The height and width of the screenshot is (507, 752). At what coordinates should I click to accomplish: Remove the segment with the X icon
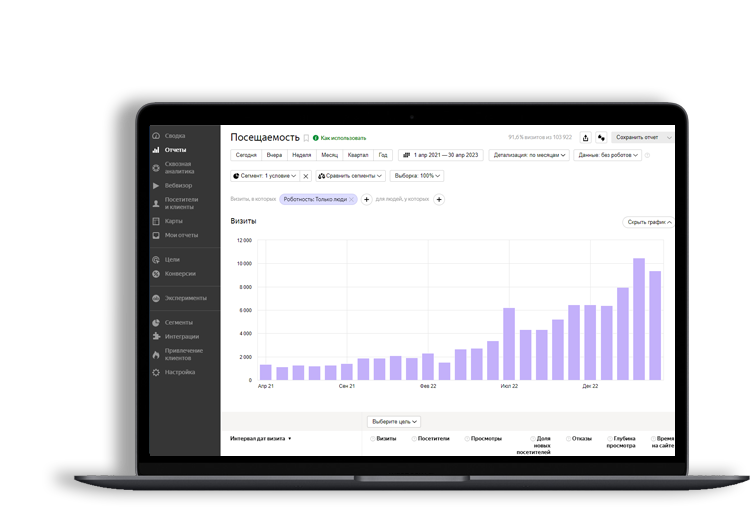coord(305,176)
